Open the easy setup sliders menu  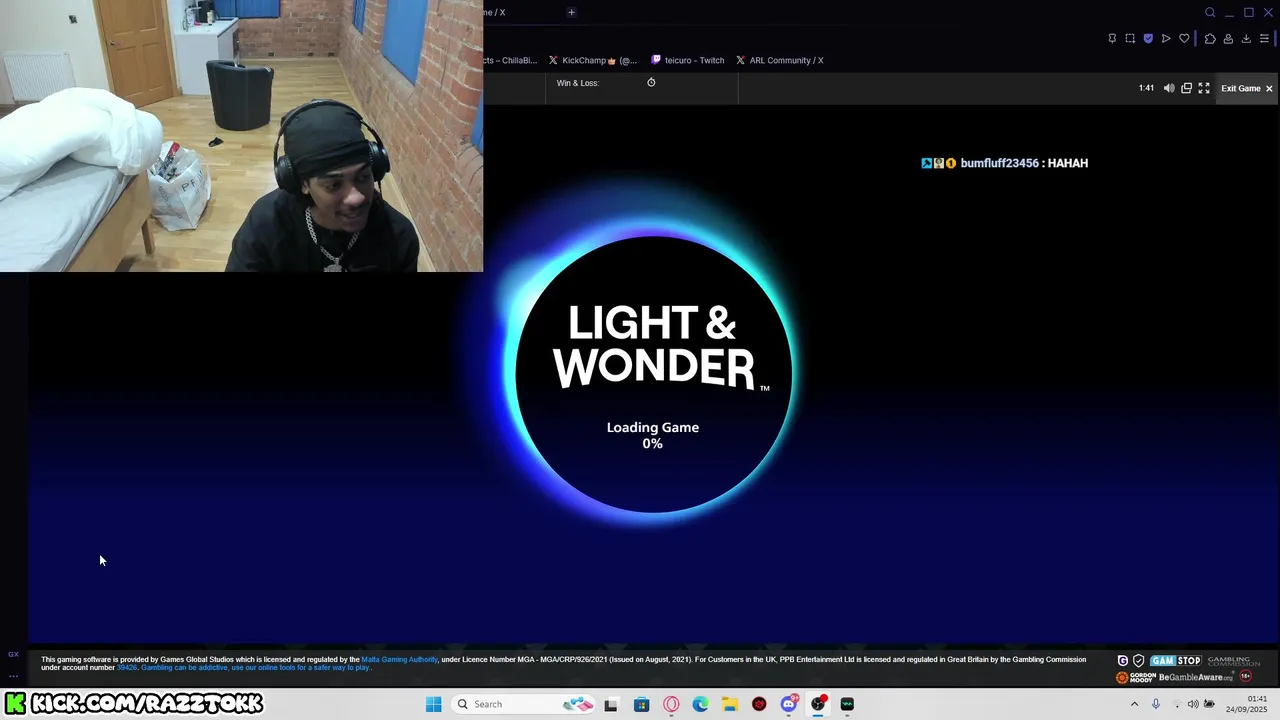coord(1264,39)
